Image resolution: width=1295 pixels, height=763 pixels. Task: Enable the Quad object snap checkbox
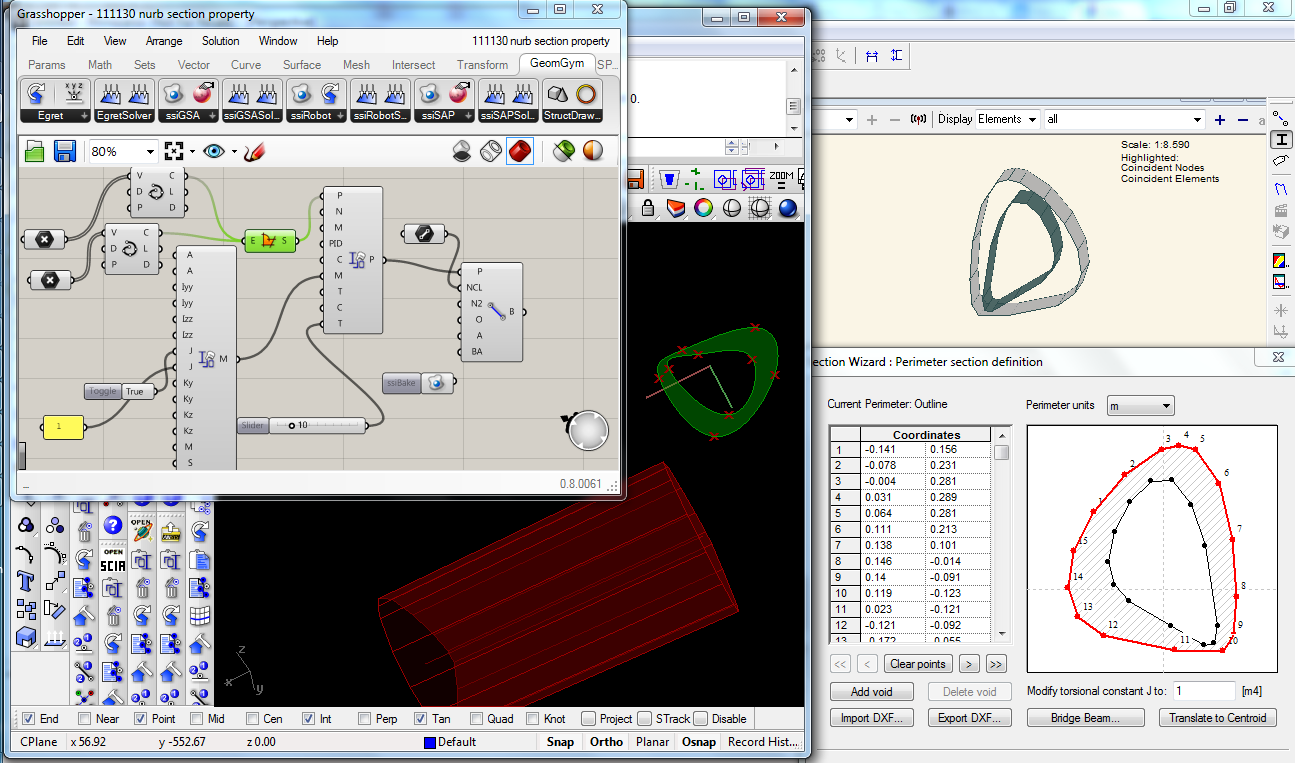coord(477,718)
